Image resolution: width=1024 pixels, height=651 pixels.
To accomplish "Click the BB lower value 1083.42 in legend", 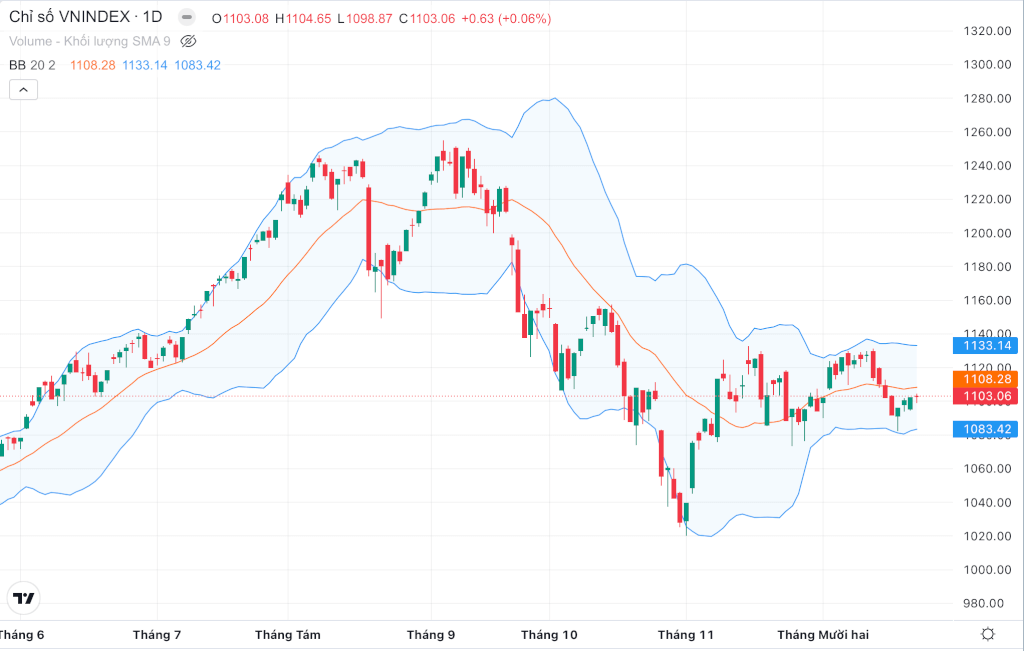I will pyautogui.click(x=198, y=65).
